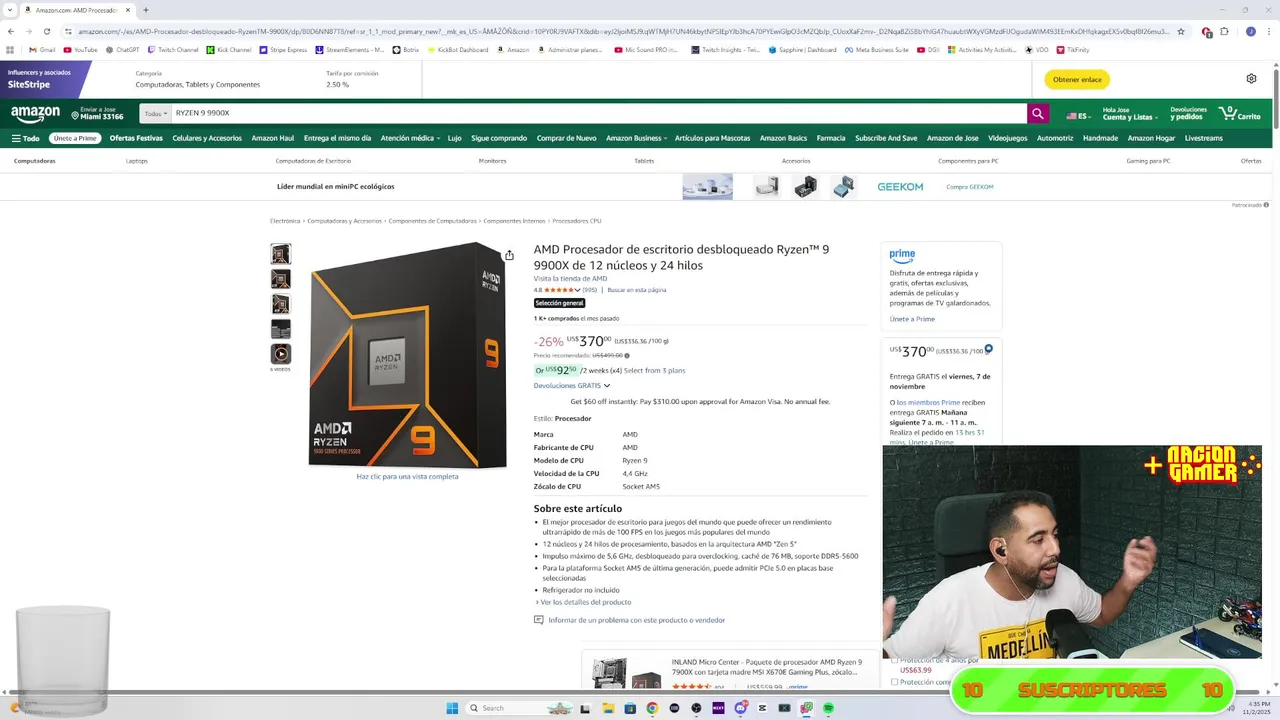Click Devoluciones y pedidos link
This screenshot has width=1280, height=720.
click(x=1188, y=114)
